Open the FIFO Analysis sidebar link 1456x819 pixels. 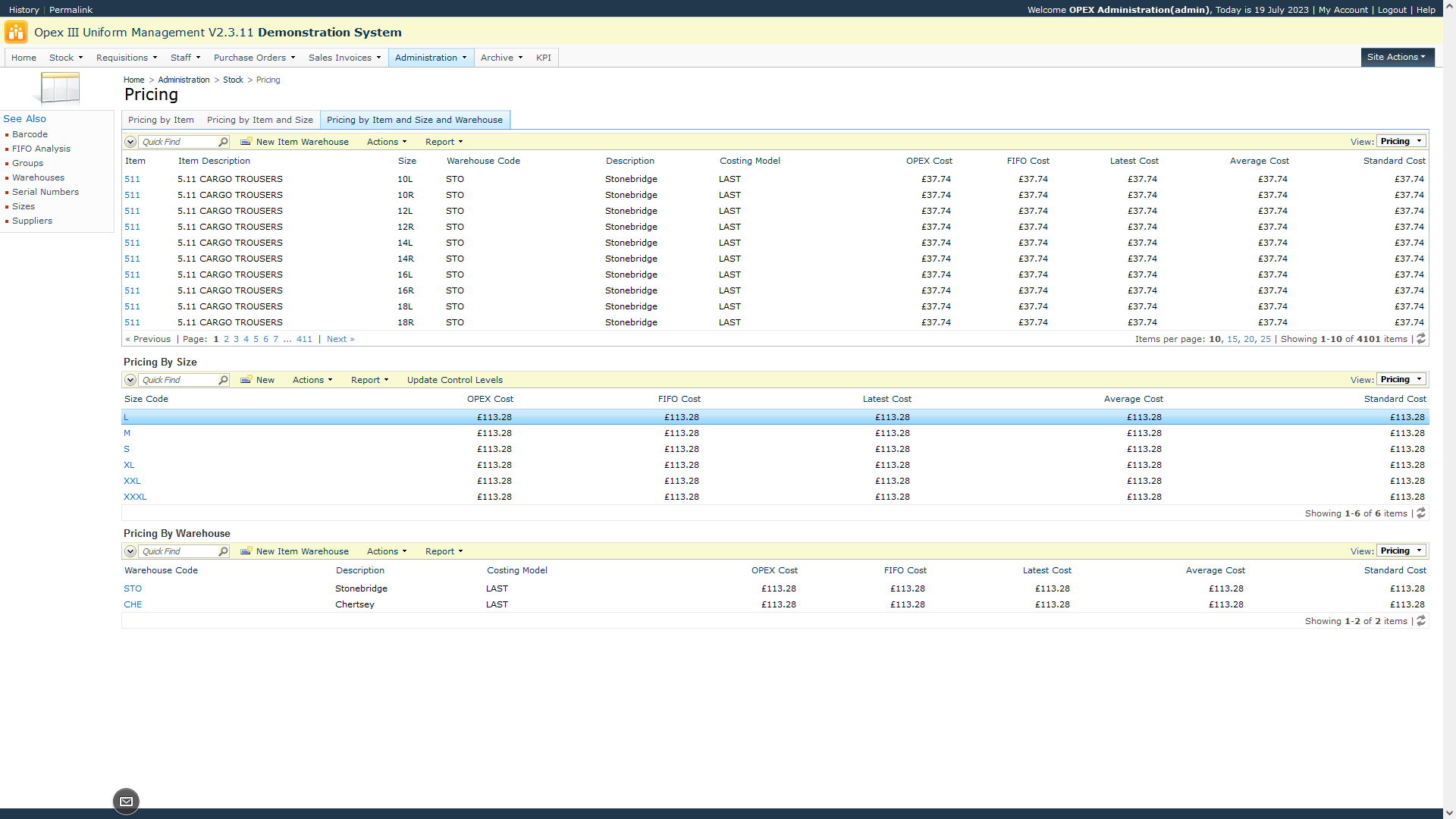coord(41,149)
